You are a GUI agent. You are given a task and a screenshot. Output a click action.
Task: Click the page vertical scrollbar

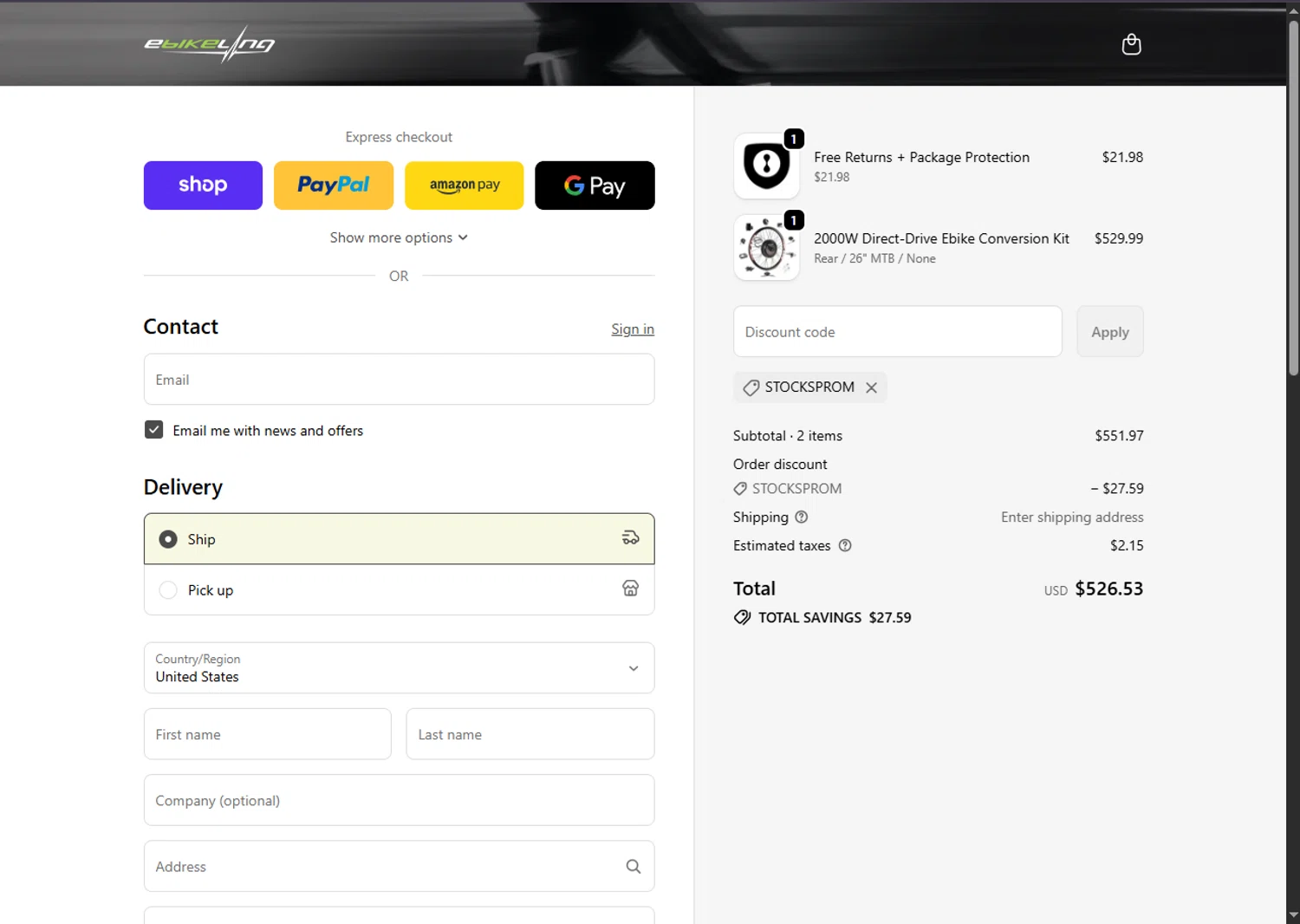pyautogui.click(x=1293, y=199)
